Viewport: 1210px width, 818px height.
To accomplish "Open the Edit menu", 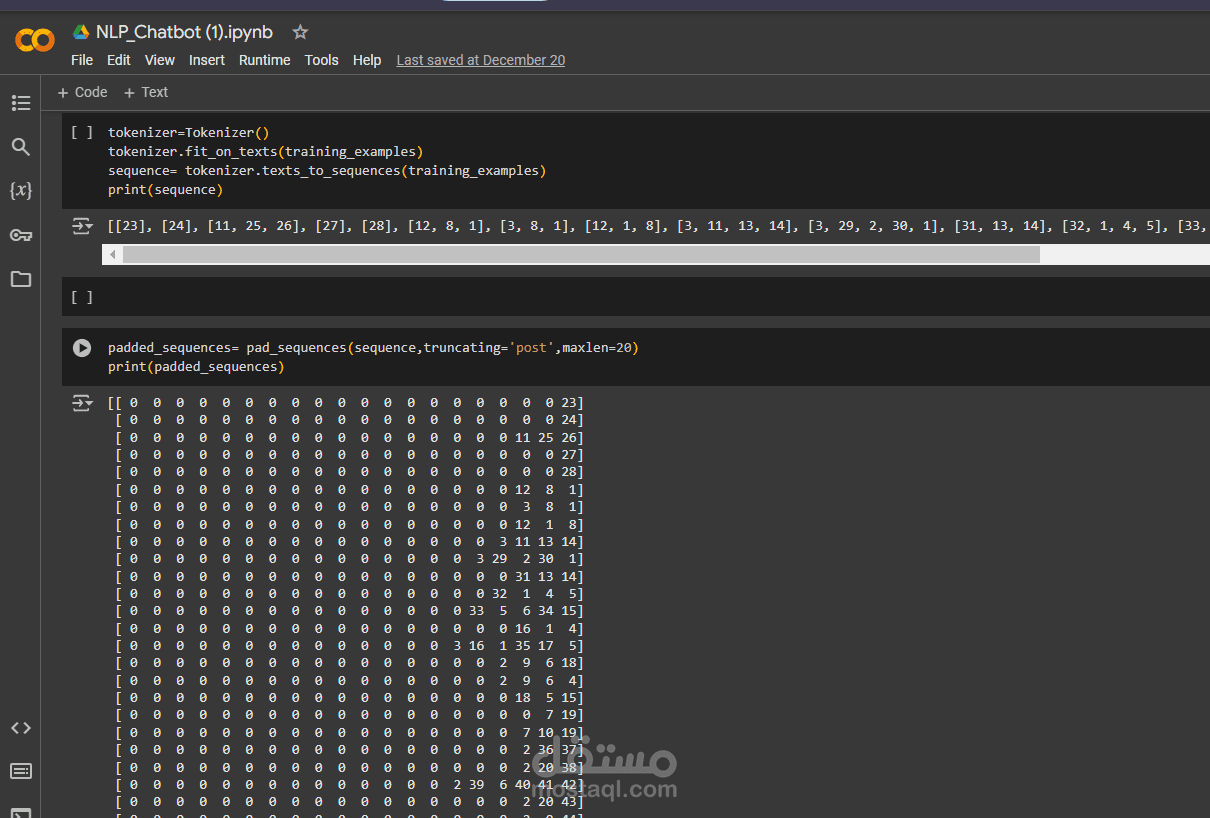I will [119, 60].
